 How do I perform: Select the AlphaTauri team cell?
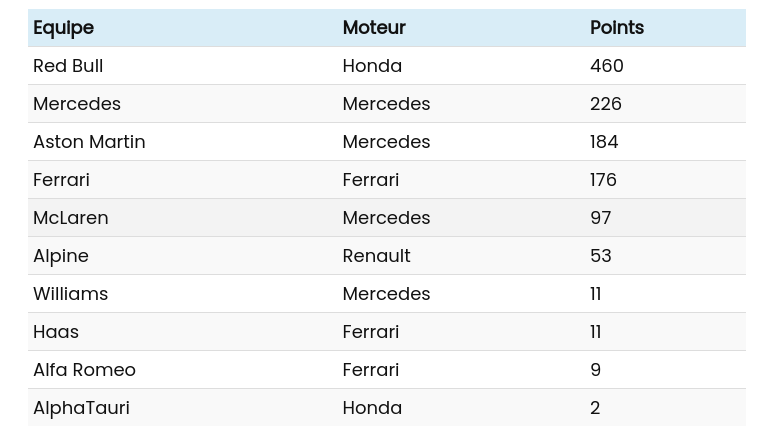pos(81,408)
